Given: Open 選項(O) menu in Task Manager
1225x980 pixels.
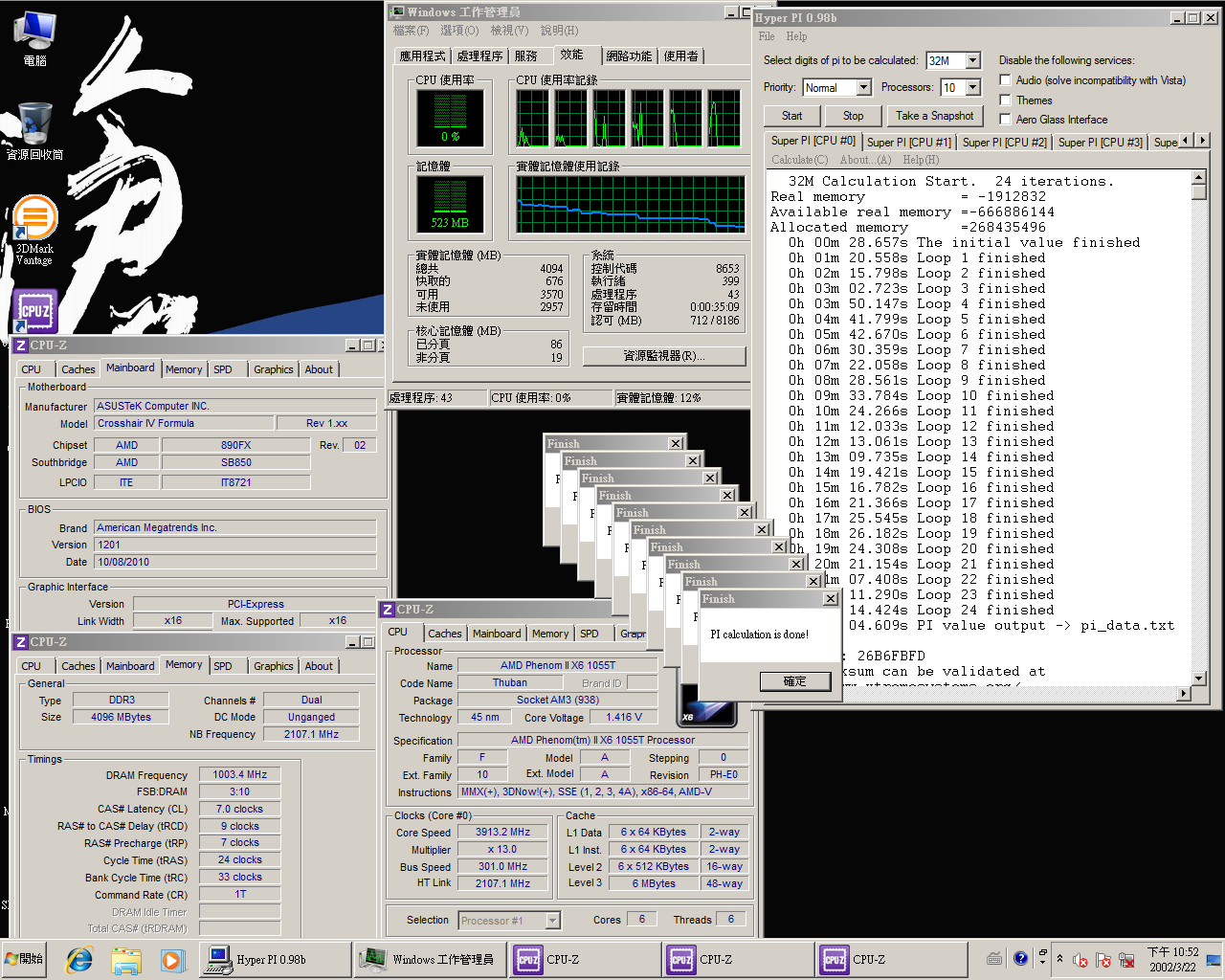Looking at the screenshot, I should [x=459, y=31].
